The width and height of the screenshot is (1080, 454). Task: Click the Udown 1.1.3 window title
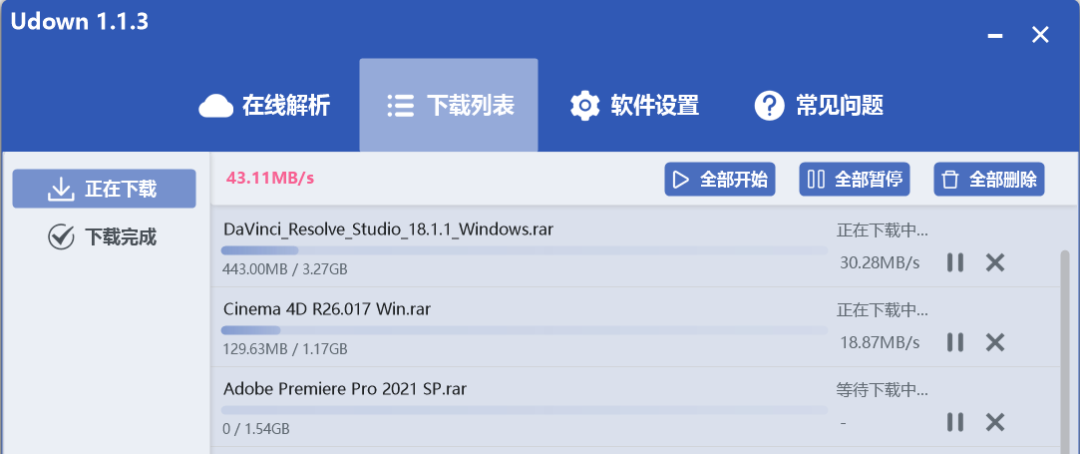pos(79,21)
